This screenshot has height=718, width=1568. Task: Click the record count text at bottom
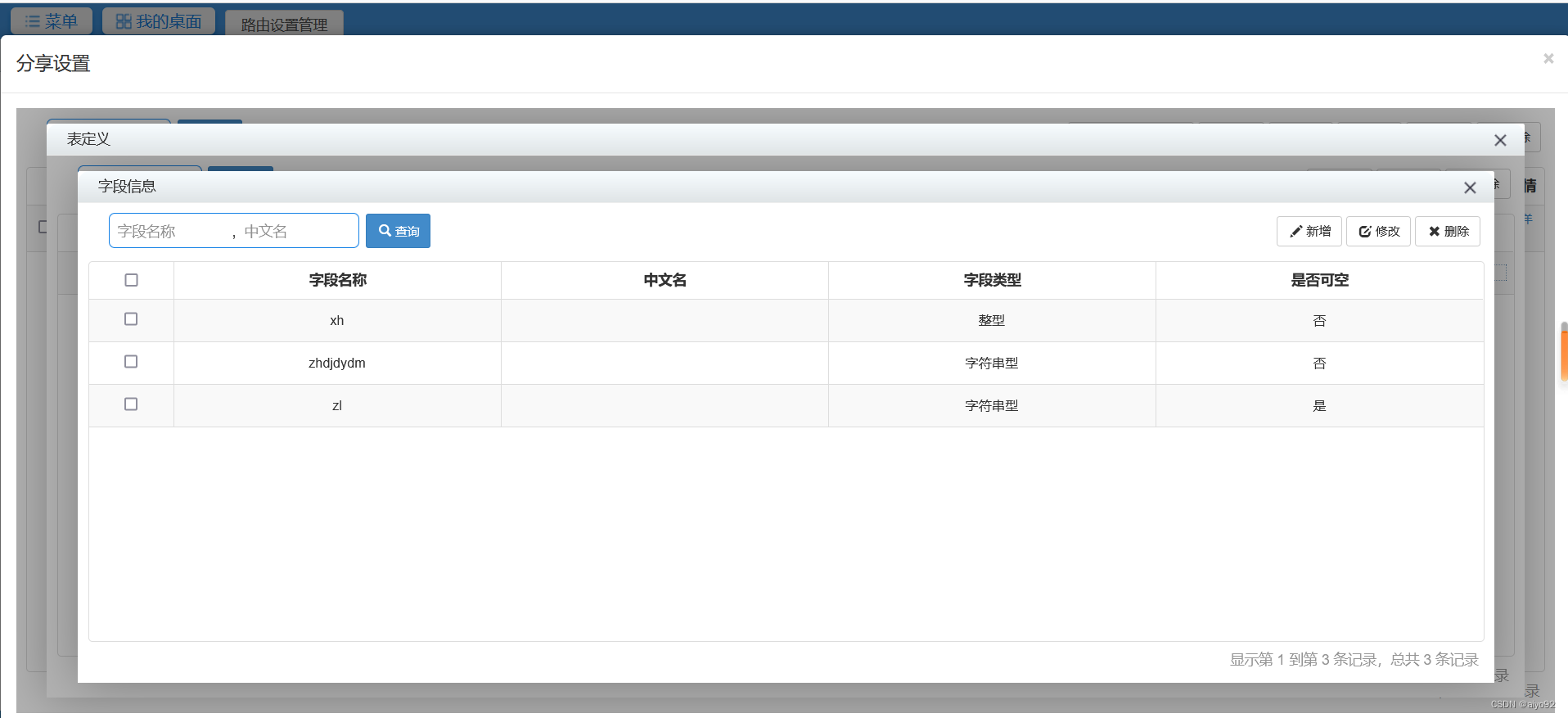pos(1354,660)
